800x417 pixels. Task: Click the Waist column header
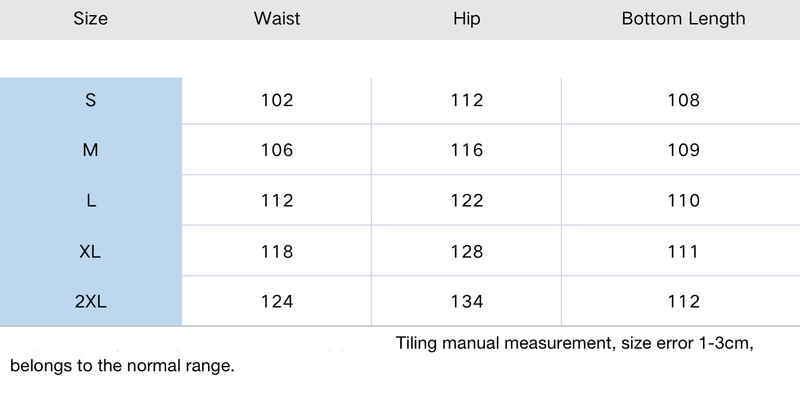(x=277, y=19)
